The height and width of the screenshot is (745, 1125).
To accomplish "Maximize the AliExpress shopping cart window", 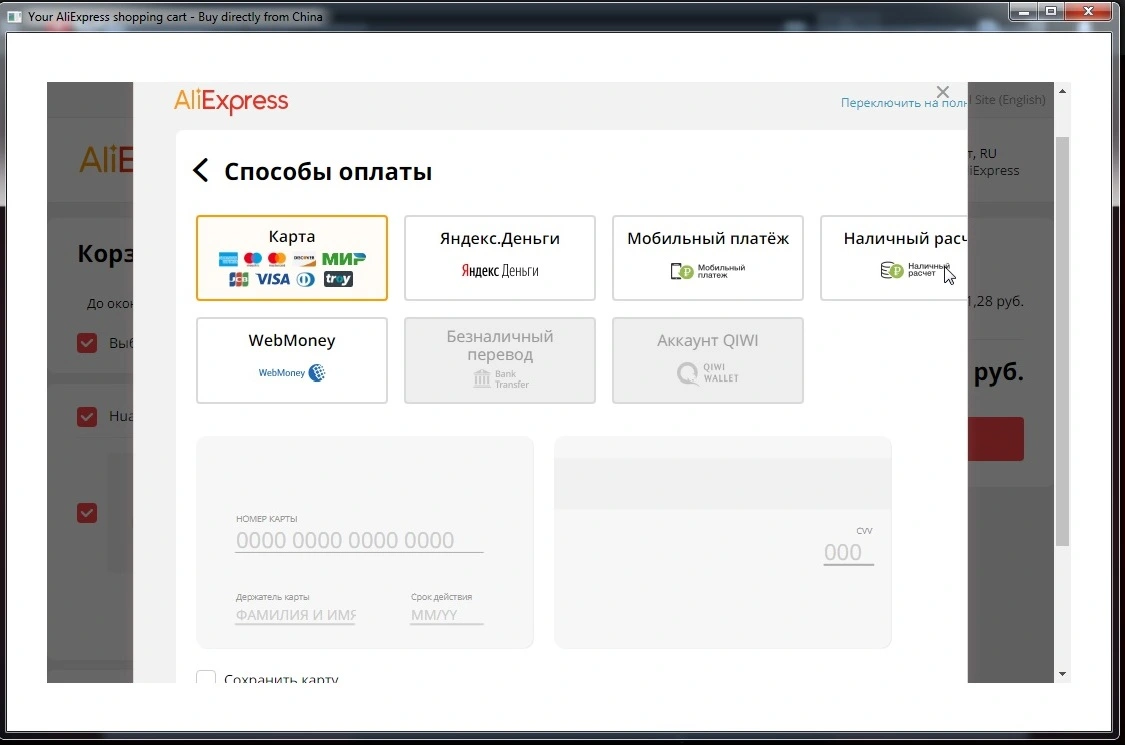I will tap(1051, 11).
